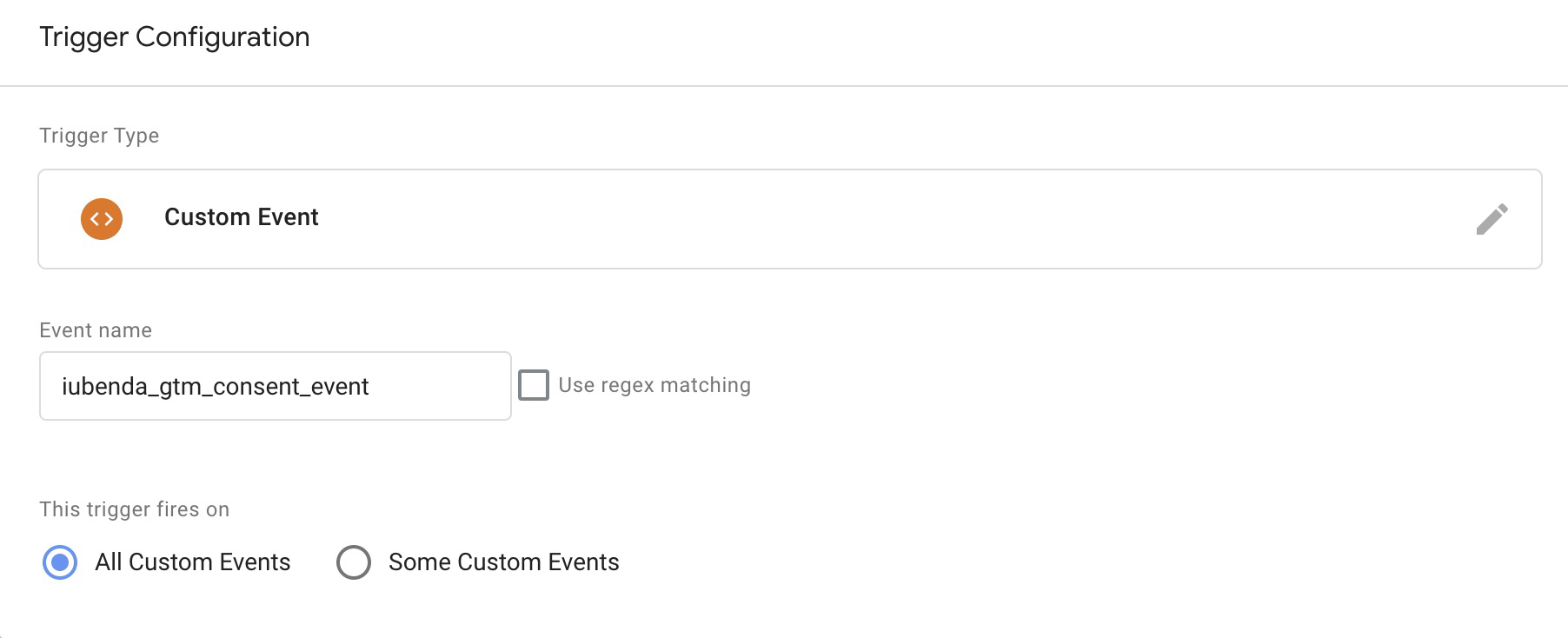Image resolution: width=1568 pixels, height=638 pixels.
Task: Enable the Use regex matching checkbox
Action: coord(534,385)
